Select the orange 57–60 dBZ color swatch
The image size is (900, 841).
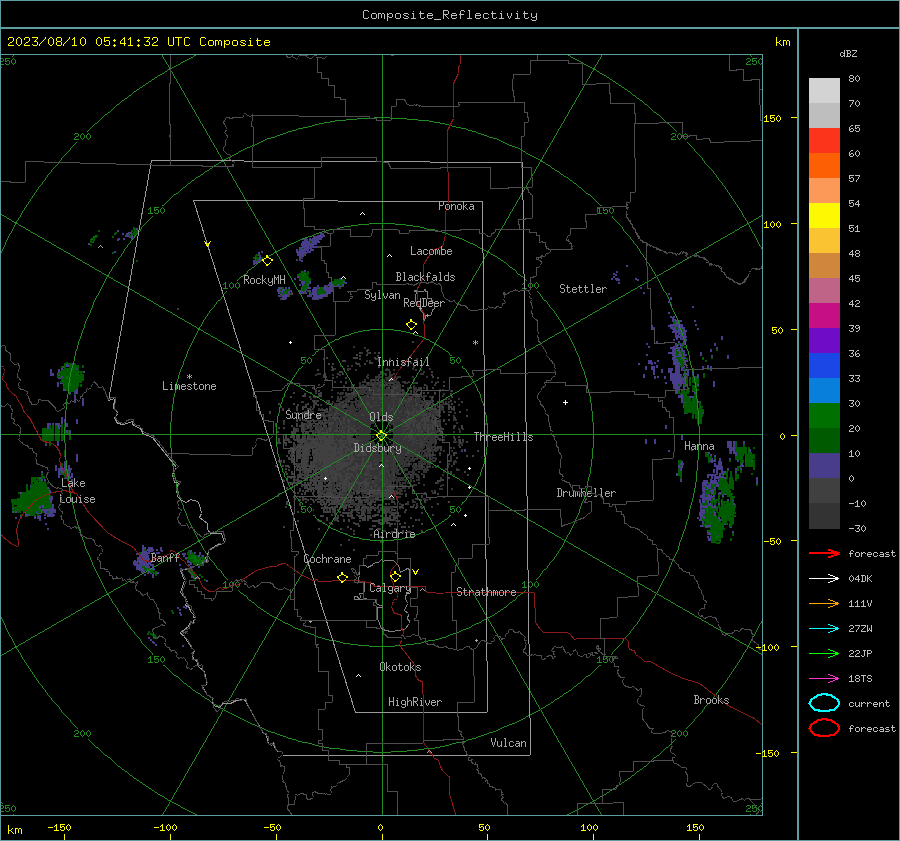pyautogui.click(x=824, y=166)
